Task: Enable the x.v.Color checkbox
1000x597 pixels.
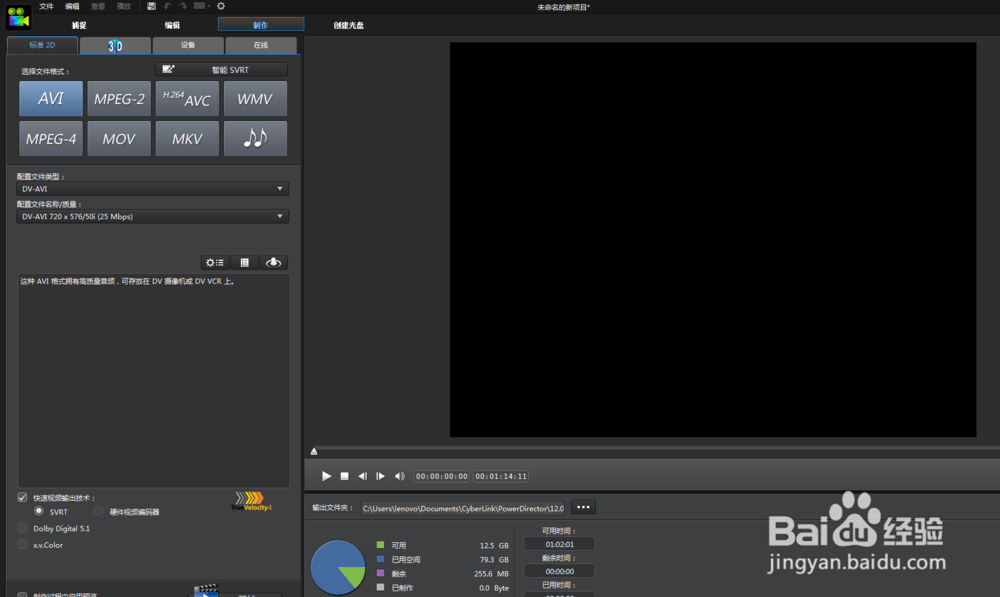Action: coord(22,545)
